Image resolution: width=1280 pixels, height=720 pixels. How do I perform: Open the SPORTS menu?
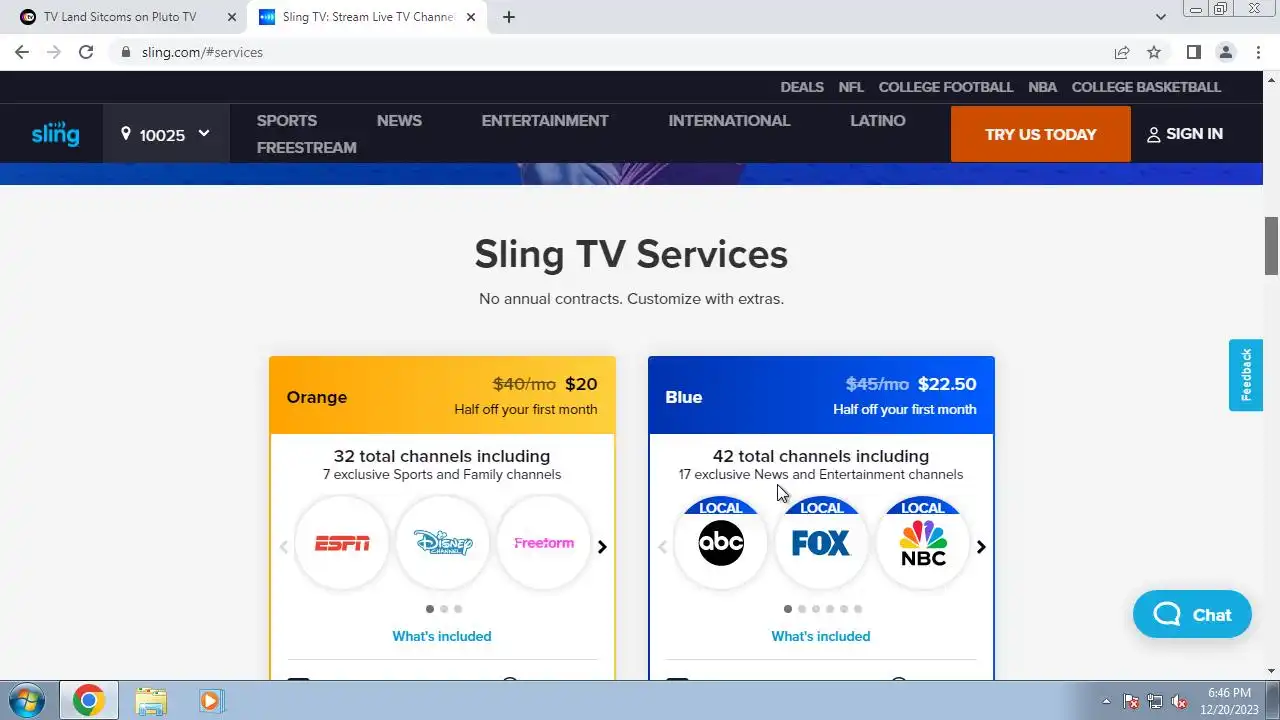tap(287, 120)
